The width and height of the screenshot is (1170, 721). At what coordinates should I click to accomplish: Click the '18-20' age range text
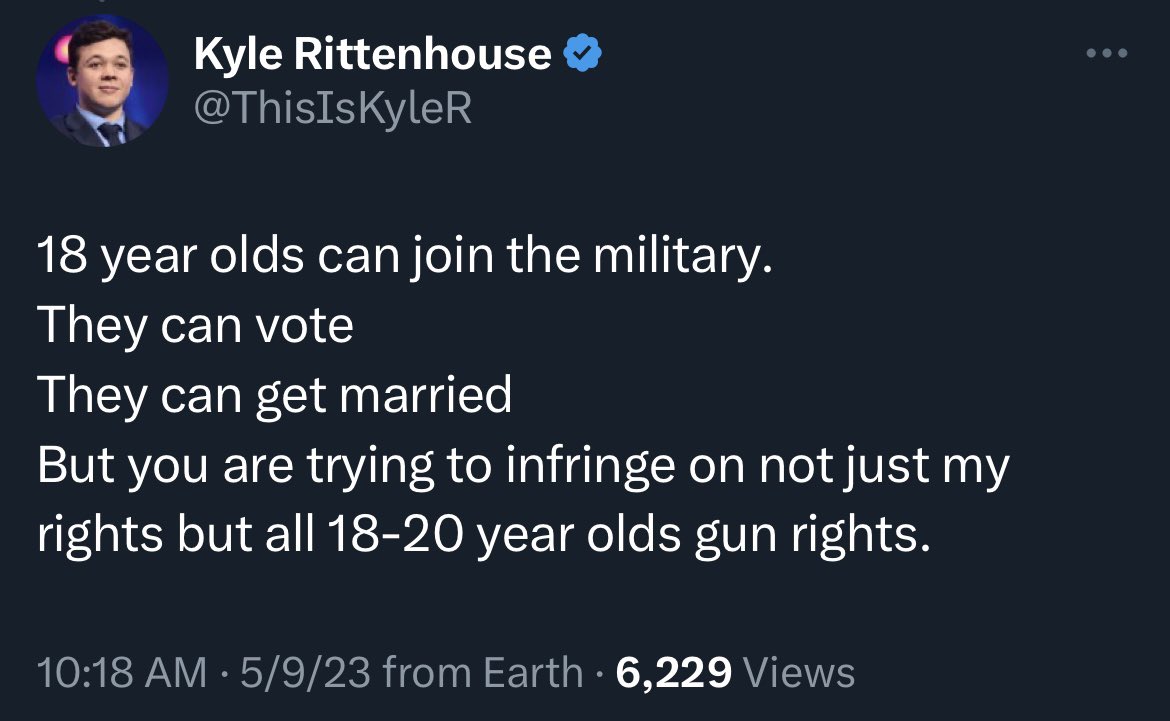click(x=395, y=534)
